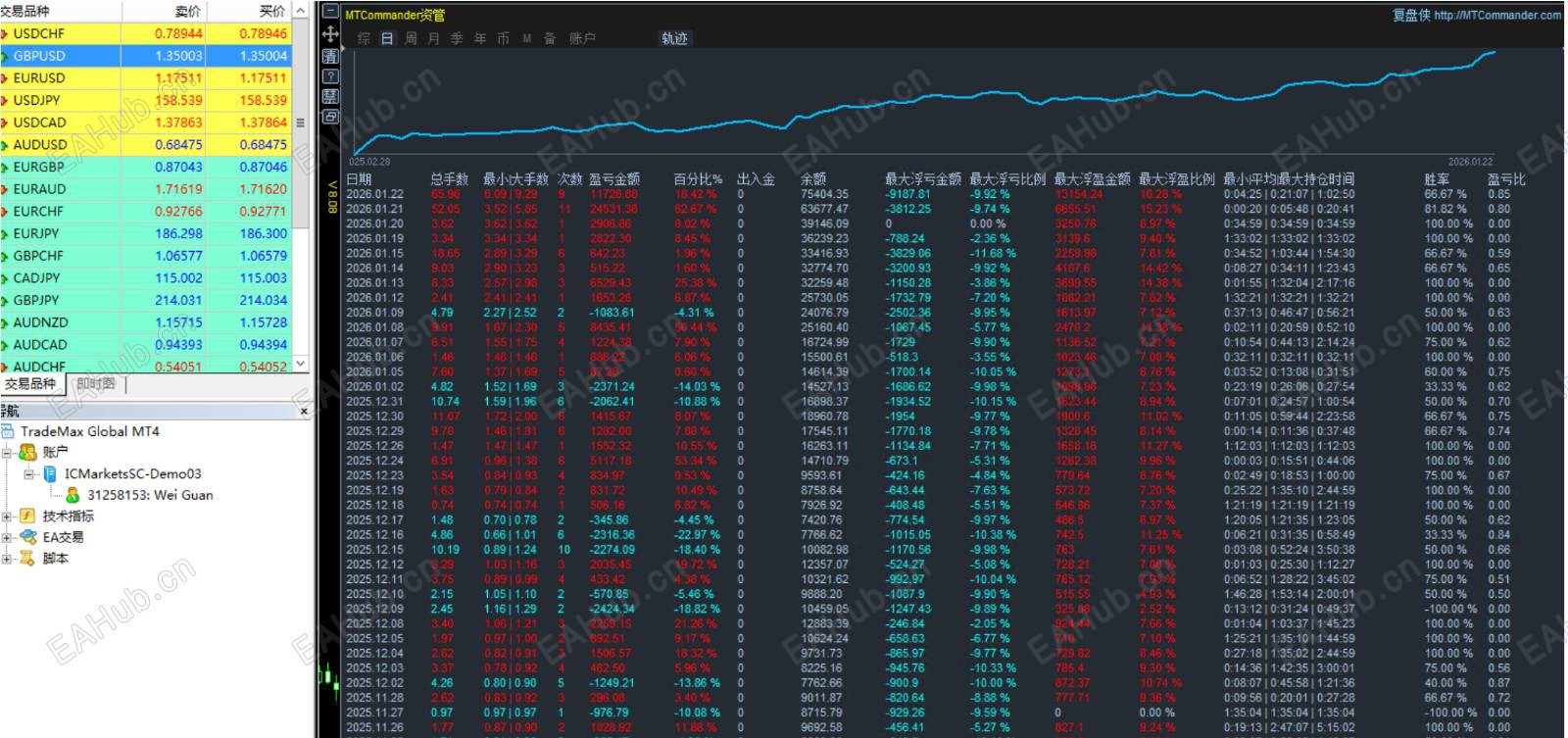This screenshot has width=1568, height=738.
Task: Select the EURUSD symbol row
Action: coord(146,78)
